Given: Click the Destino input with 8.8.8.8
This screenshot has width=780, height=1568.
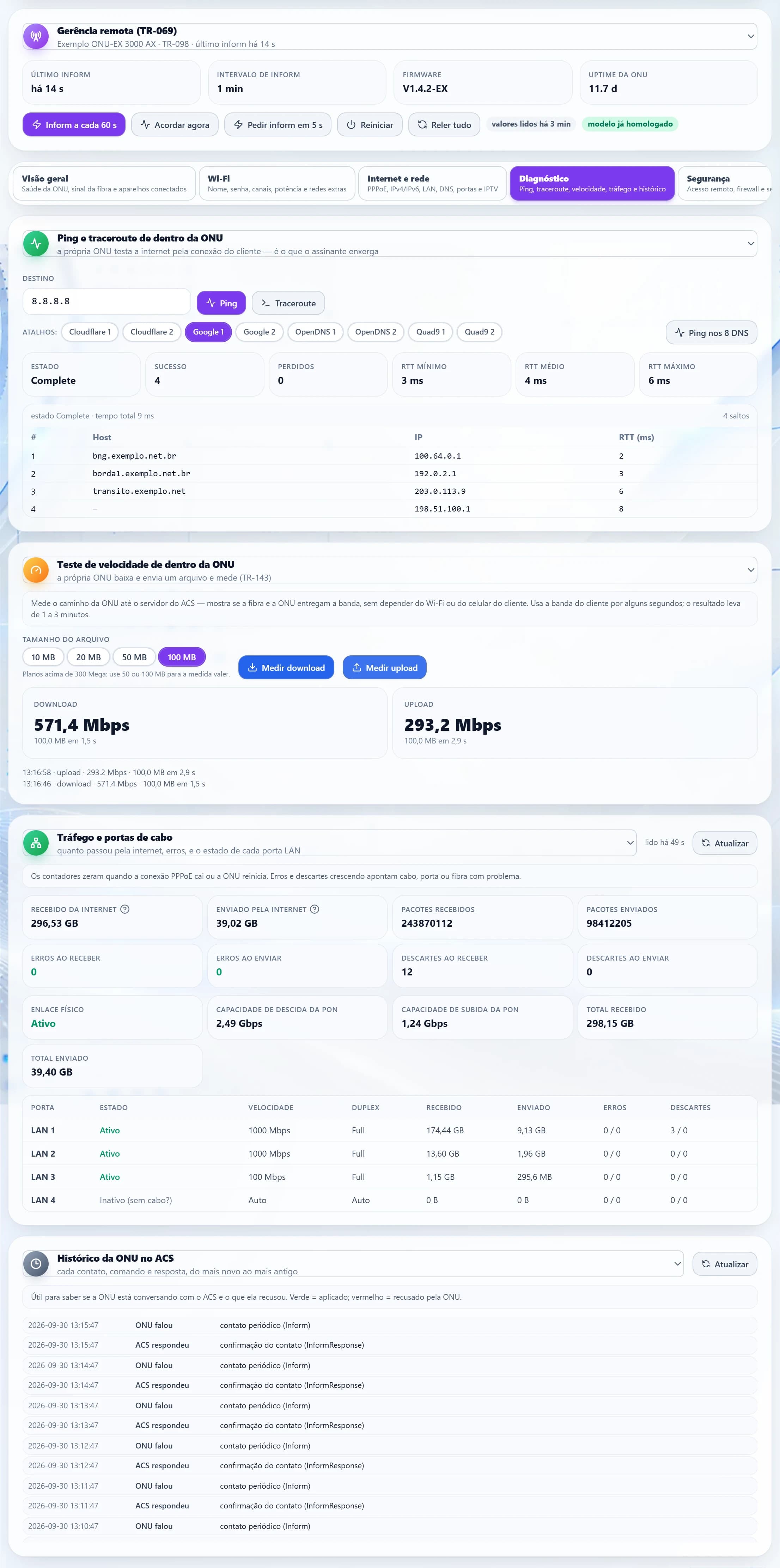Looking at the screenshot, I should pos(106,301).
